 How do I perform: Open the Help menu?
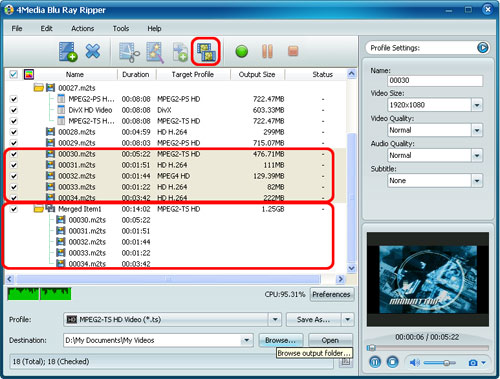[x=154, y=28]
